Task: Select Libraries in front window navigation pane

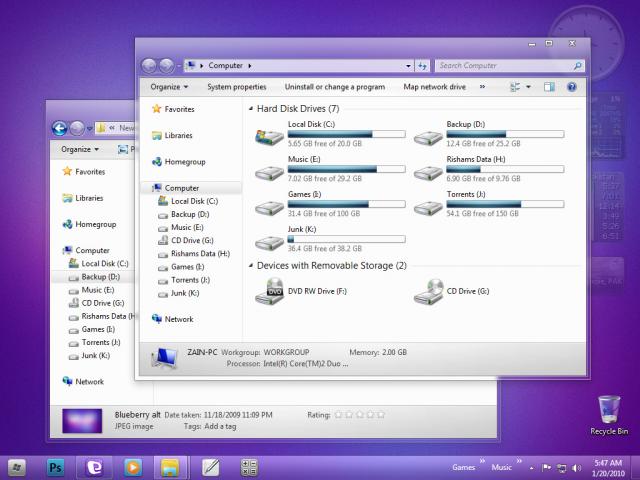Action: (x=172, y=136)
